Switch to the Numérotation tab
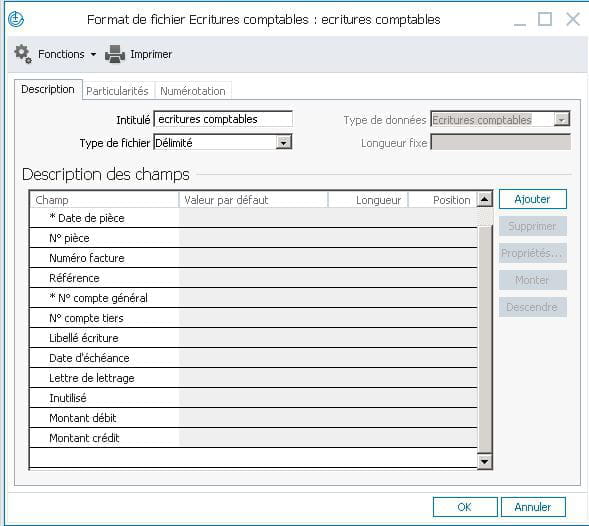589x526 pixels. 193,91
